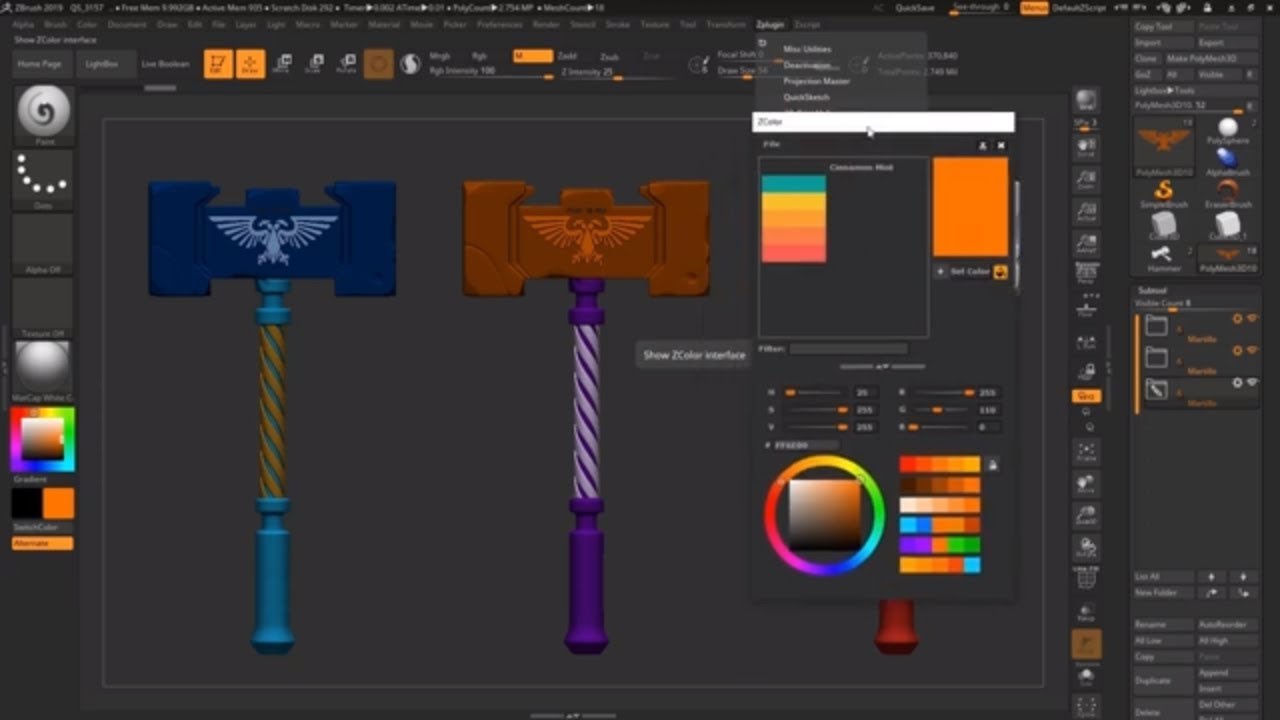Click the Move icon in right shelf

click(1086, 484)
